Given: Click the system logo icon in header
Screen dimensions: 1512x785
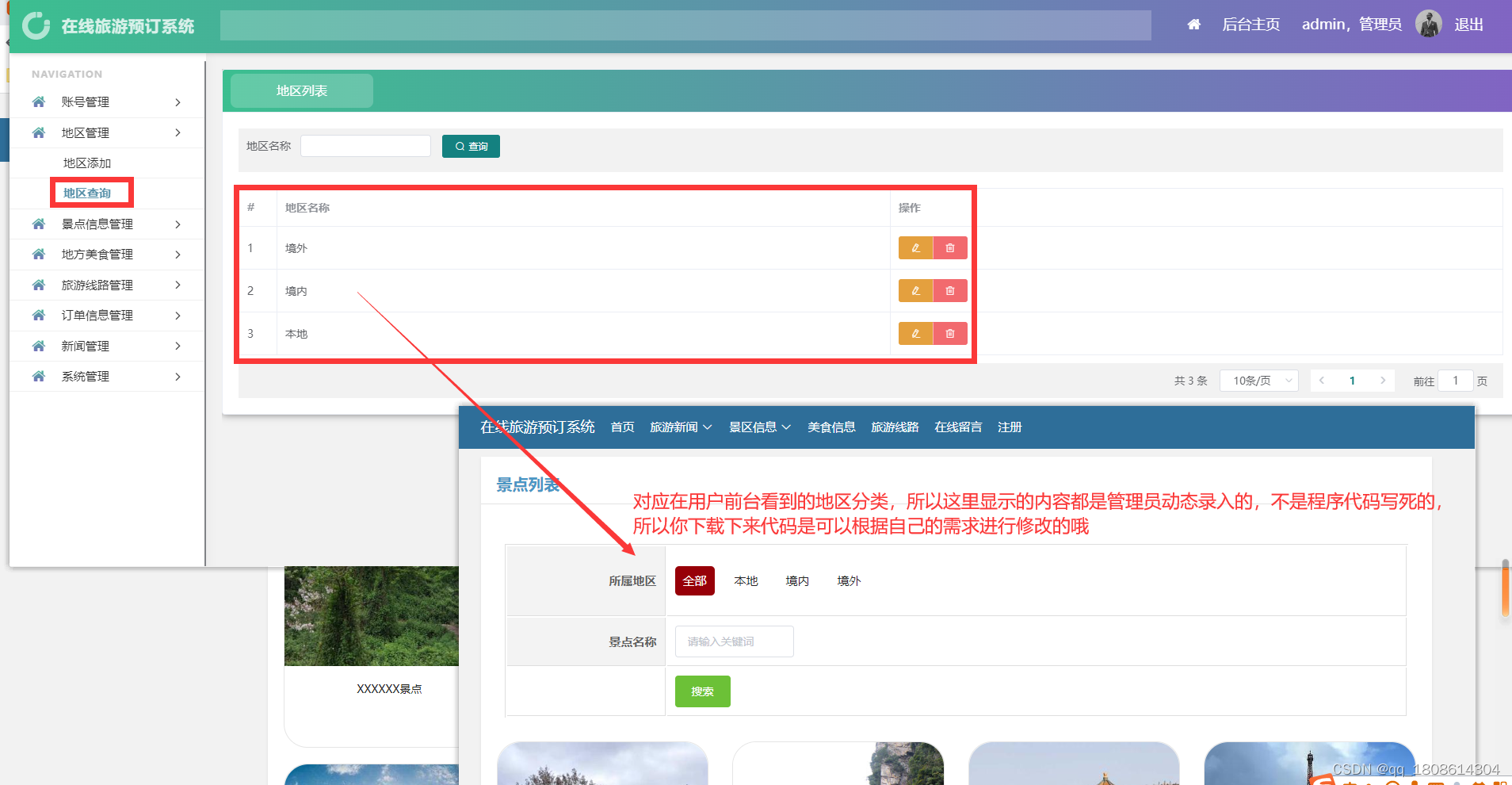Looking at the screenshot, I should coord(36,25).
